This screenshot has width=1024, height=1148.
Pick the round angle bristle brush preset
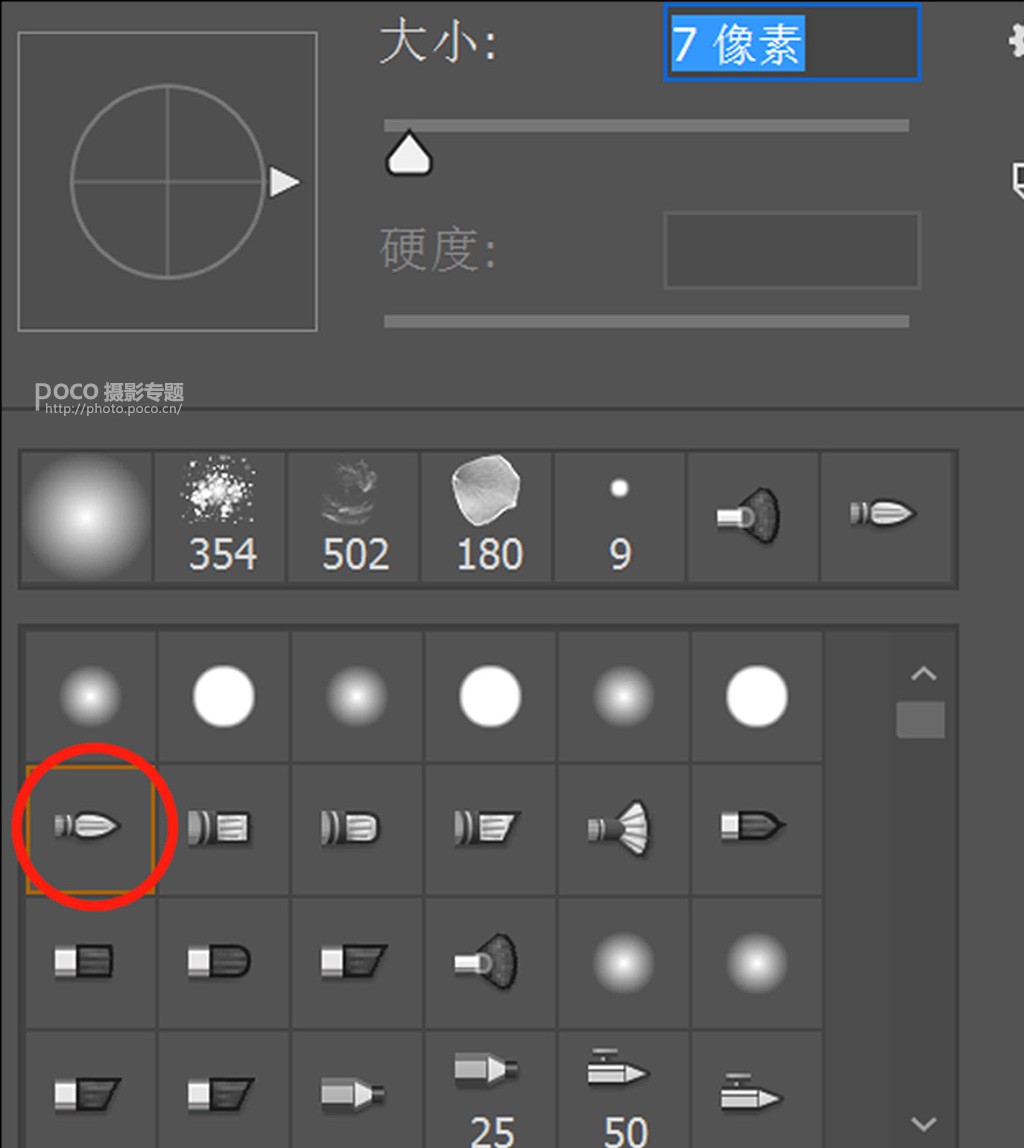pos(490,829)
